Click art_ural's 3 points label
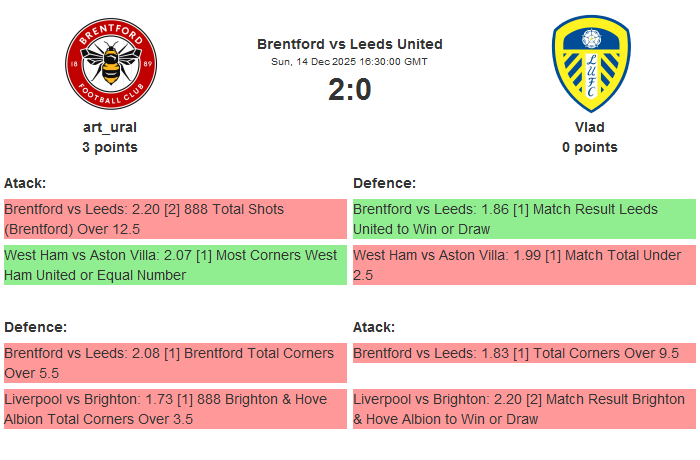 pos(110,147)
